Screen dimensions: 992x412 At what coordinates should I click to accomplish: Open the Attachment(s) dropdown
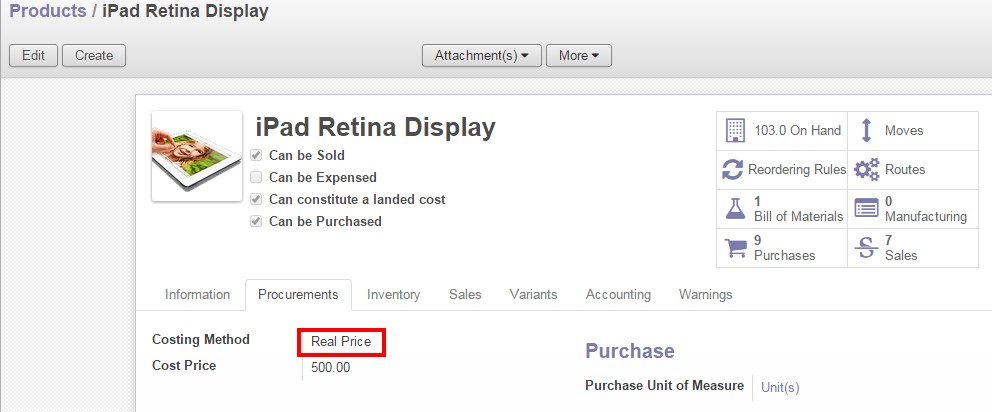[481, 56]
